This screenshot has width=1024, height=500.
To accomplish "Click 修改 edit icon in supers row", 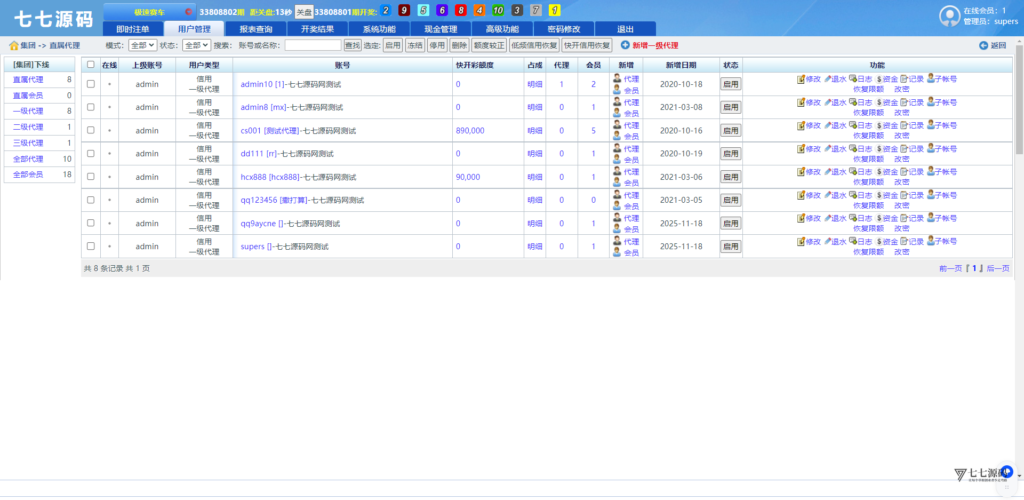I will pyautogui.click(x=801, y=242).
